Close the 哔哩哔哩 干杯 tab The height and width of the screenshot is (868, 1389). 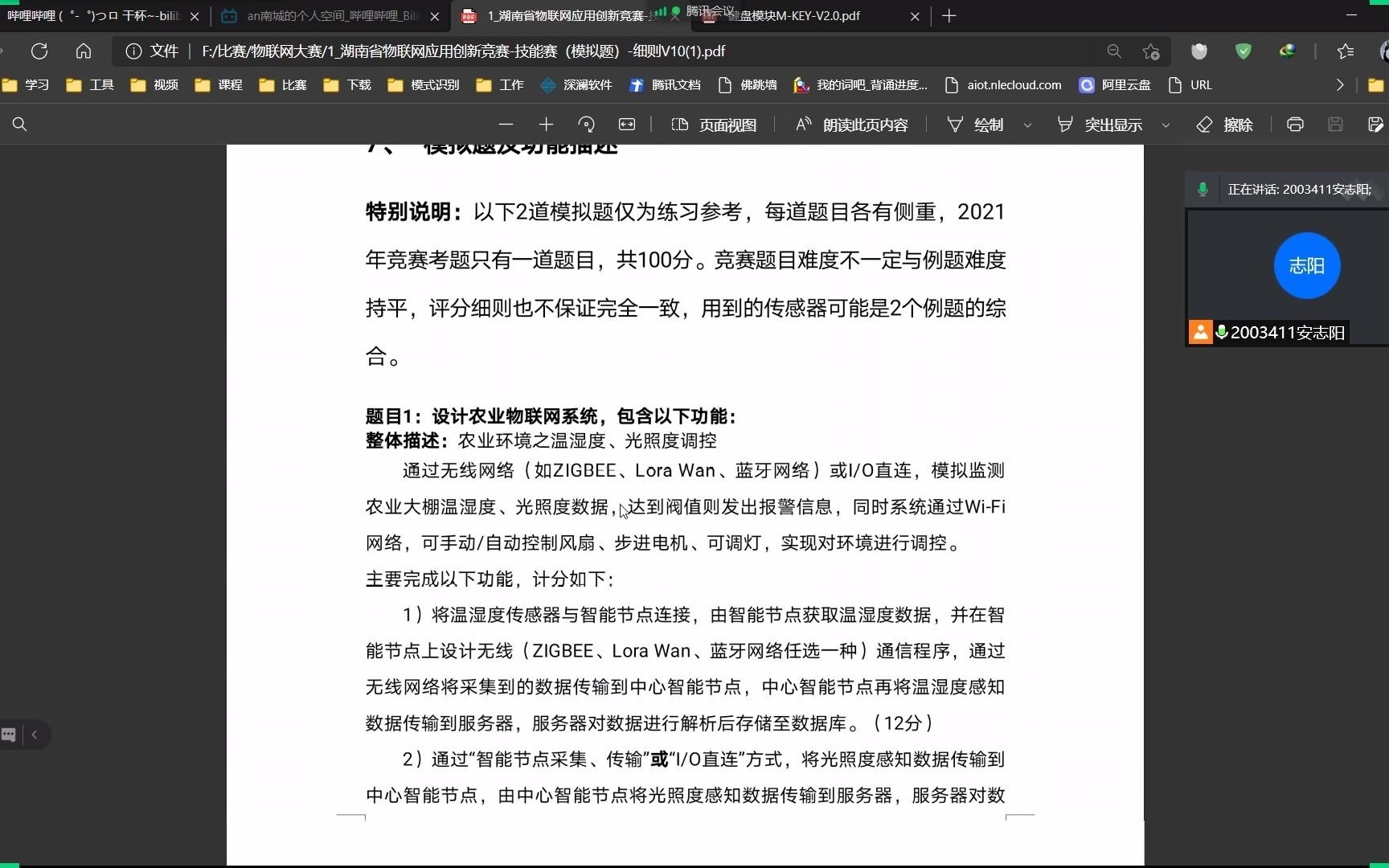[195, 16]
